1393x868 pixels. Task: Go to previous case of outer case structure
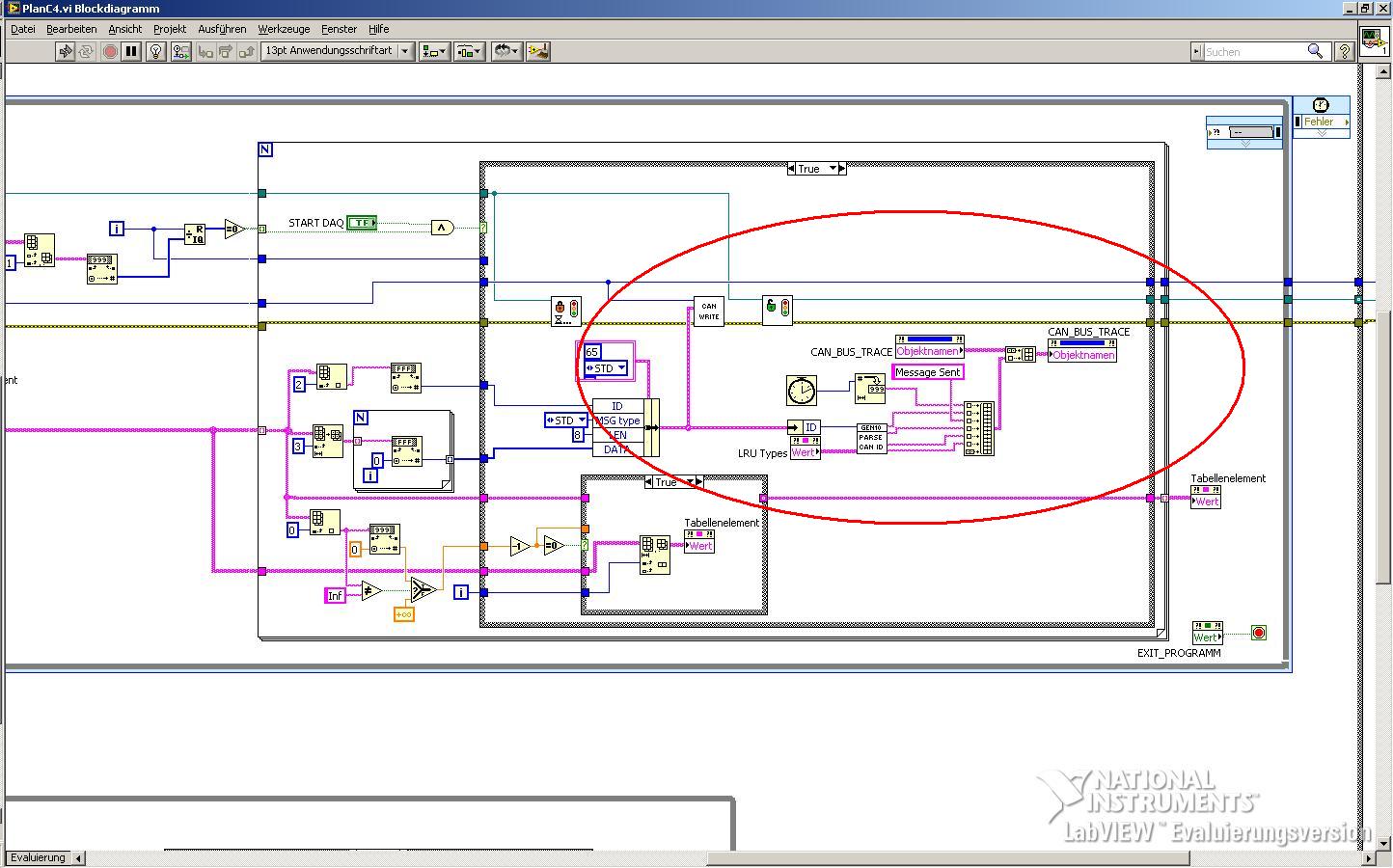(x=792, y=169)
